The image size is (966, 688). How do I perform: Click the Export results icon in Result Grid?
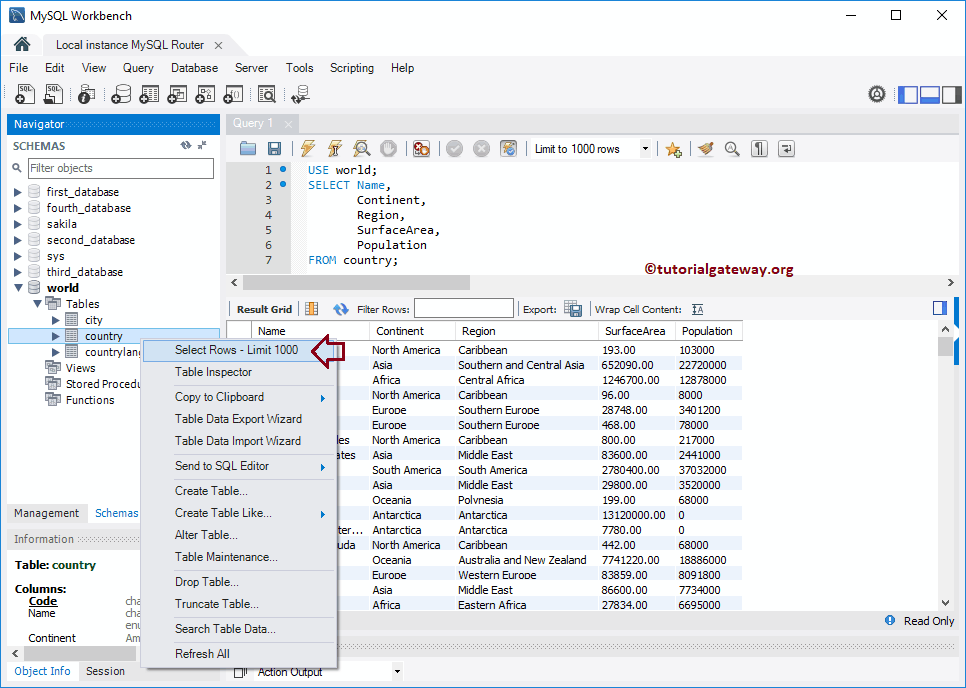tap(573, 308)
